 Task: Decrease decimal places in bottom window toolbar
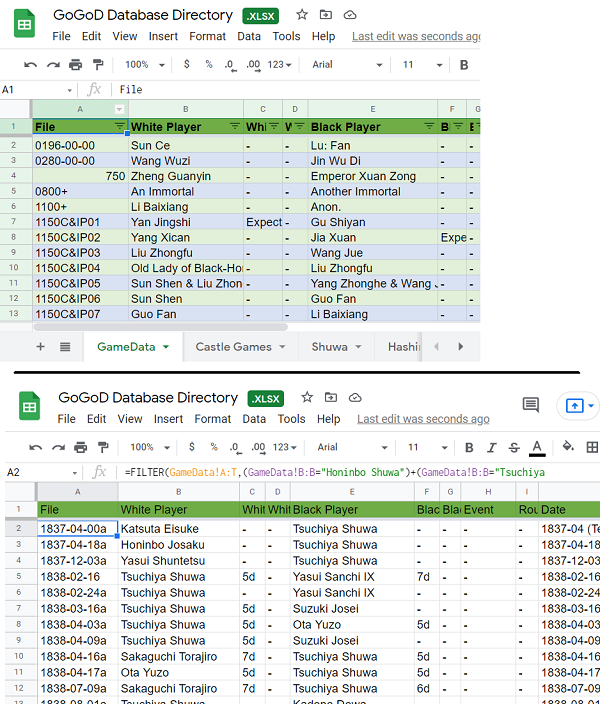click(x=236, y=448)
